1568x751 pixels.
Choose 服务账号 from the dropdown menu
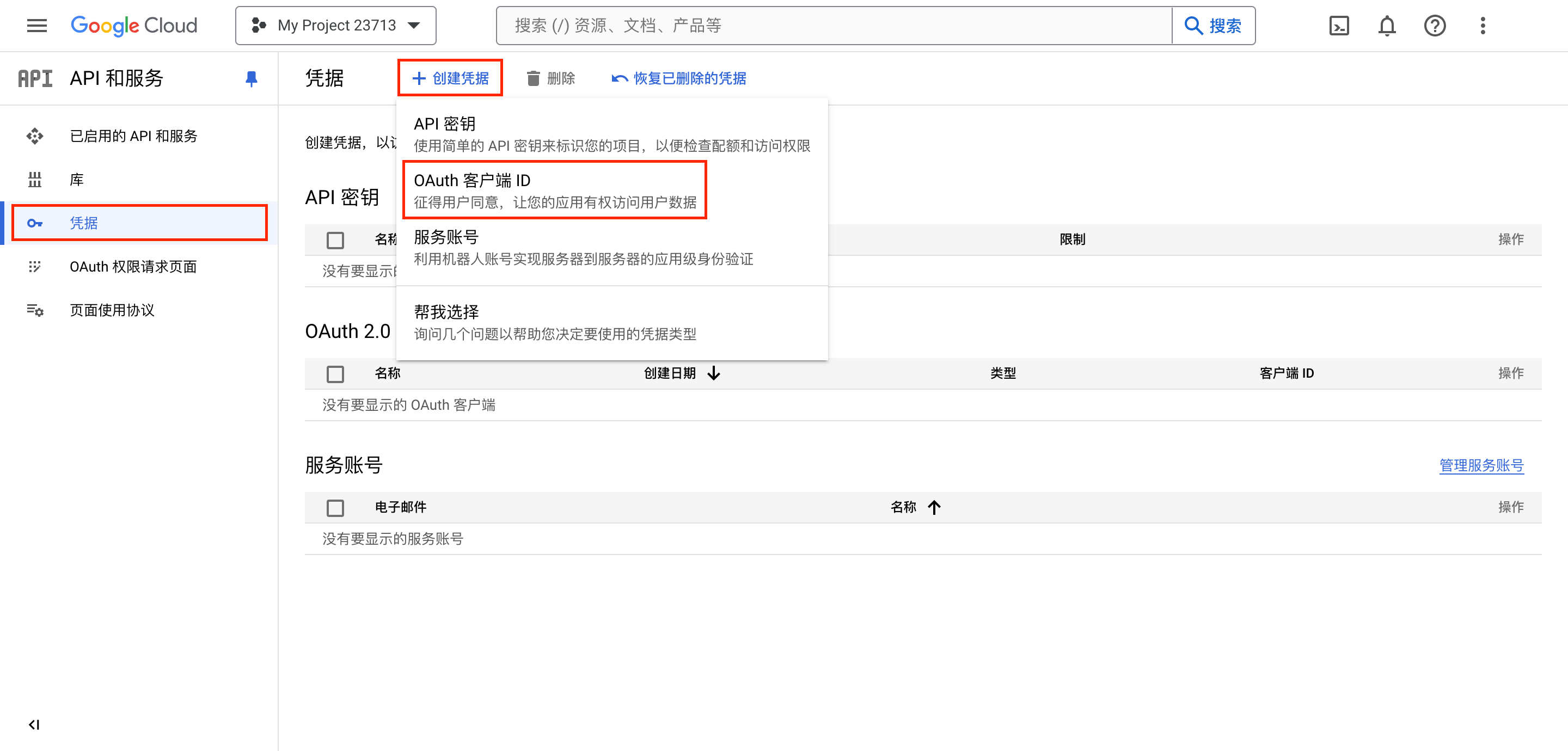point(612,247)
